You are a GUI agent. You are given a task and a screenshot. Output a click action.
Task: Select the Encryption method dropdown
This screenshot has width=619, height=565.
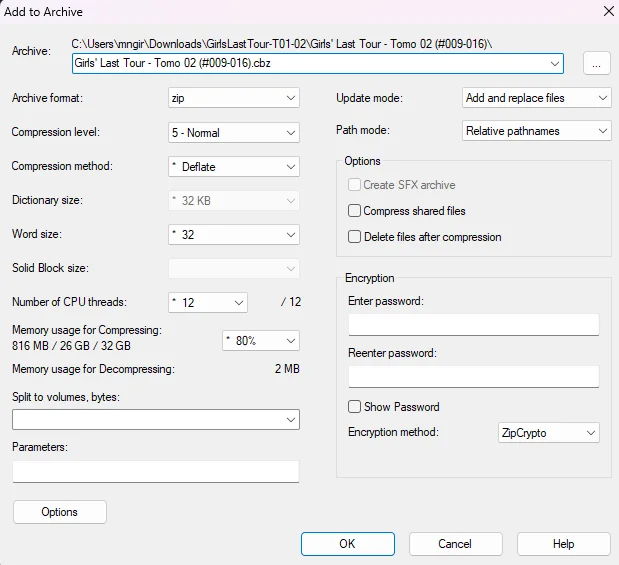(x=548, y=433)
